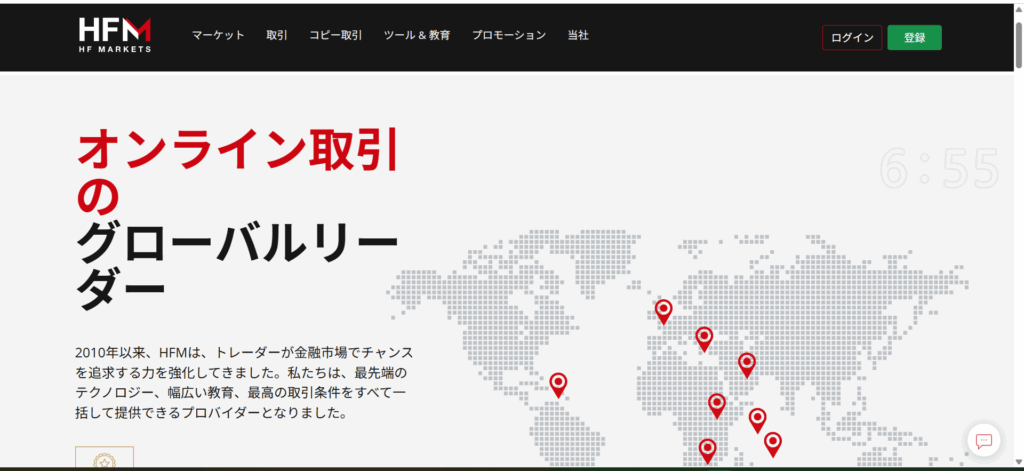Click the headline text オンライン取引
The height and width of the screenshot is (471, 1024).
pos(238,152)
